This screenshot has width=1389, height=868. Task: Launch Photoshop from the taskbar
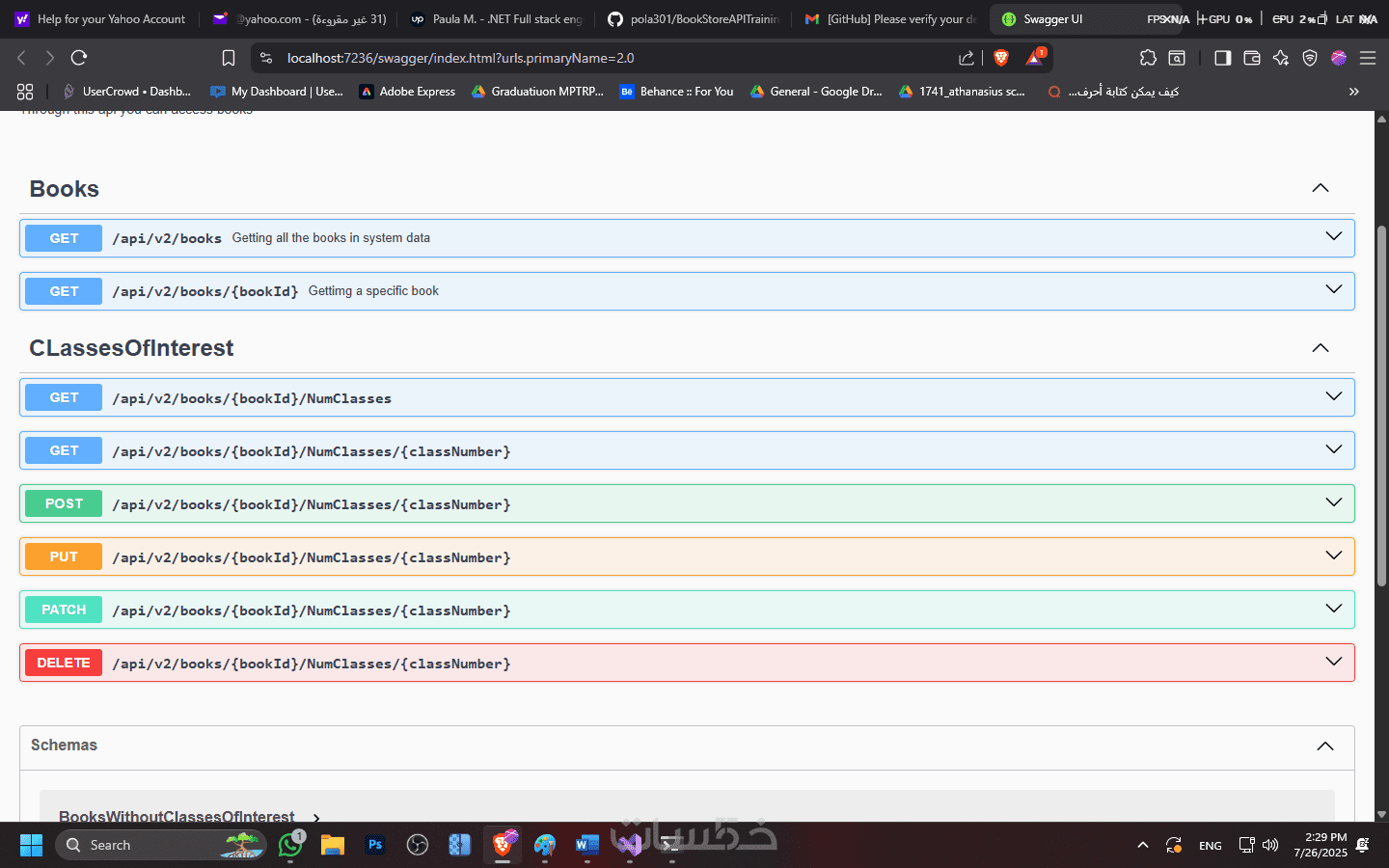pyautogui.click(x=375, y=845)
